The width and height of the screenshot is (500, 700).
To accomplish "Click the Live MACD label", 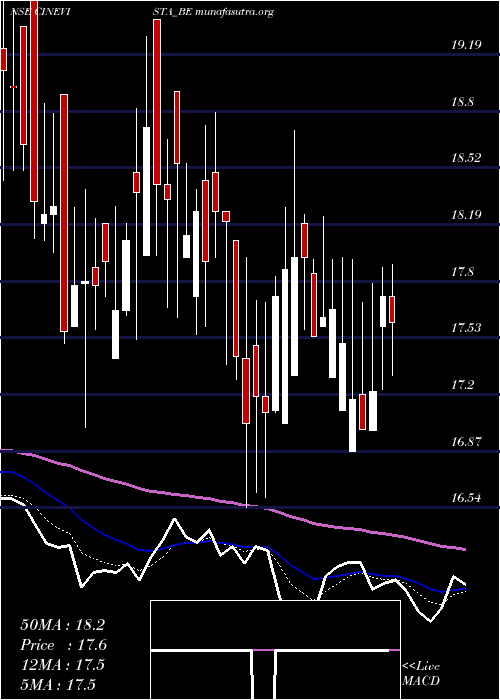I will 421,674.
